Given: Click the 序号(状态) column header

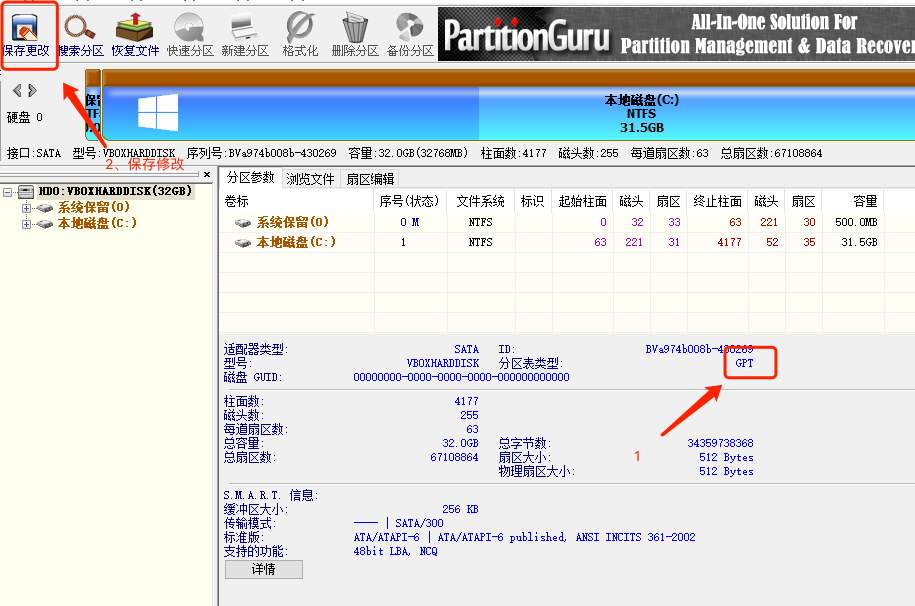Looking at the screenshot, I should tap(409, 201).
